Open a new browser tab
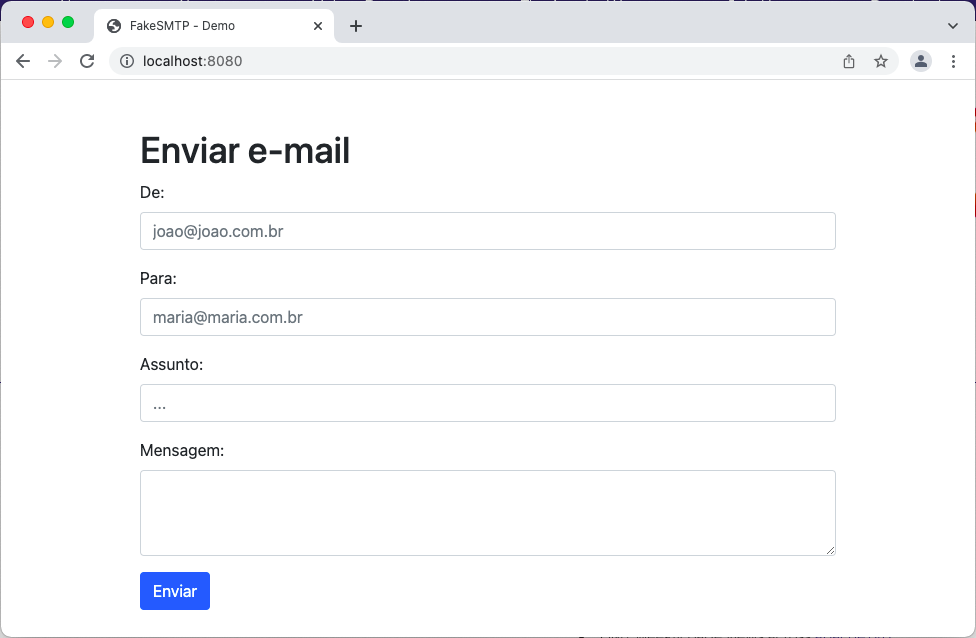Viewport: 976px width, 638px height. [356, 26]
